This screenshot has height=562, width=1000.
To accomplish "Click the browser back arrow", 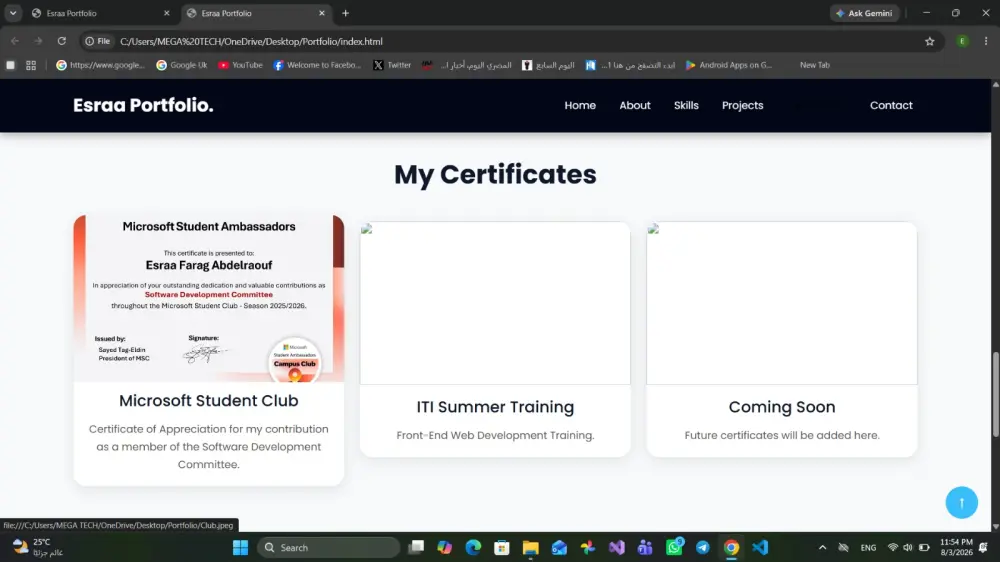I will [15, 41].
